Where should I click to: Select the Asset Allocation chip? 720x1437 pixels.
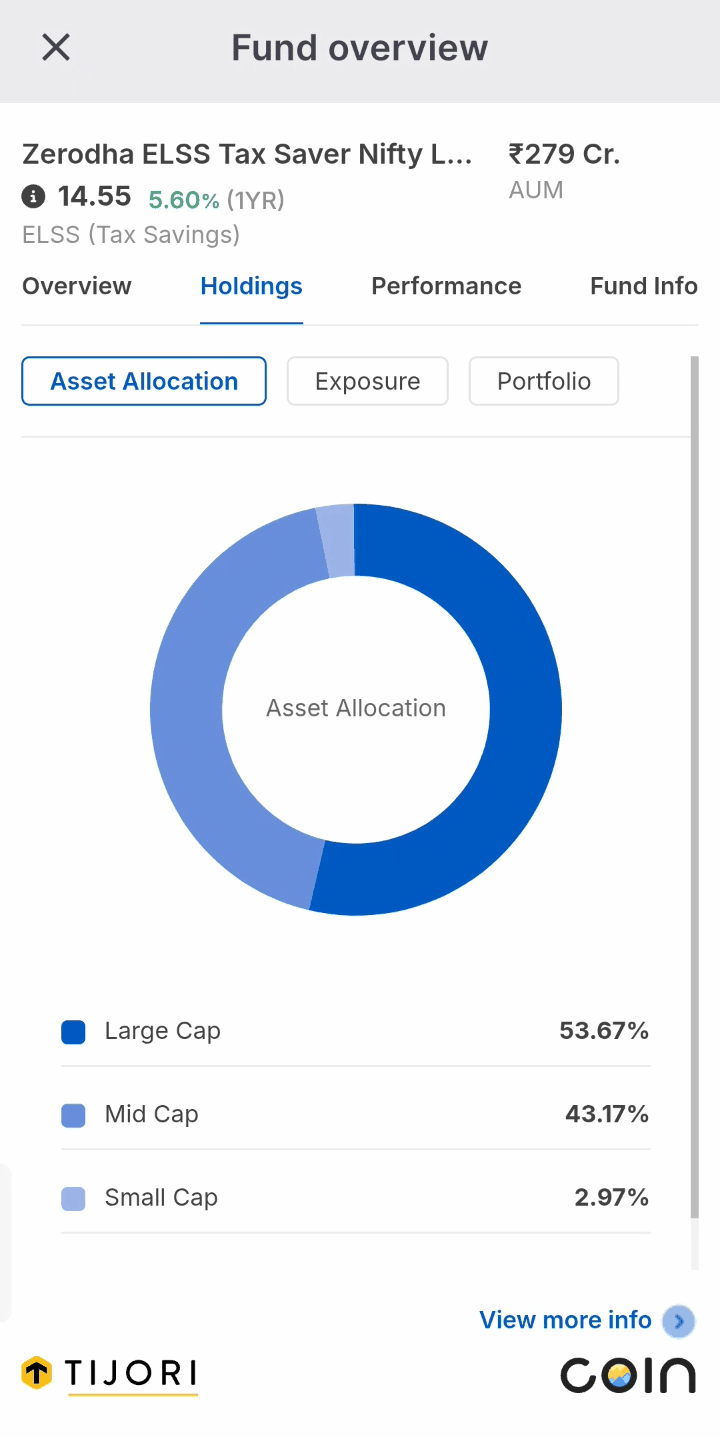(x=144, y=381)
